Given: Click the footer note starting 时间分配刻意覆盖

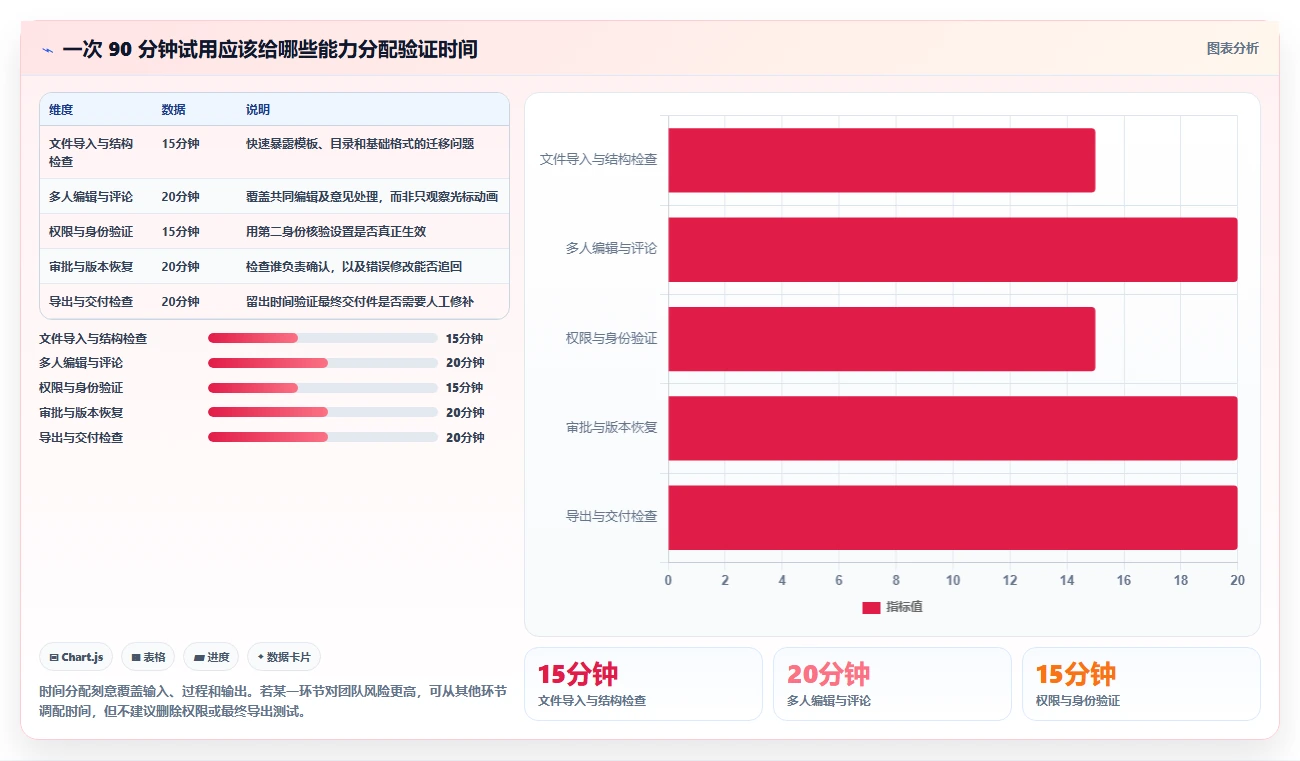Looking at the screenshot, I should click(272, 701).
